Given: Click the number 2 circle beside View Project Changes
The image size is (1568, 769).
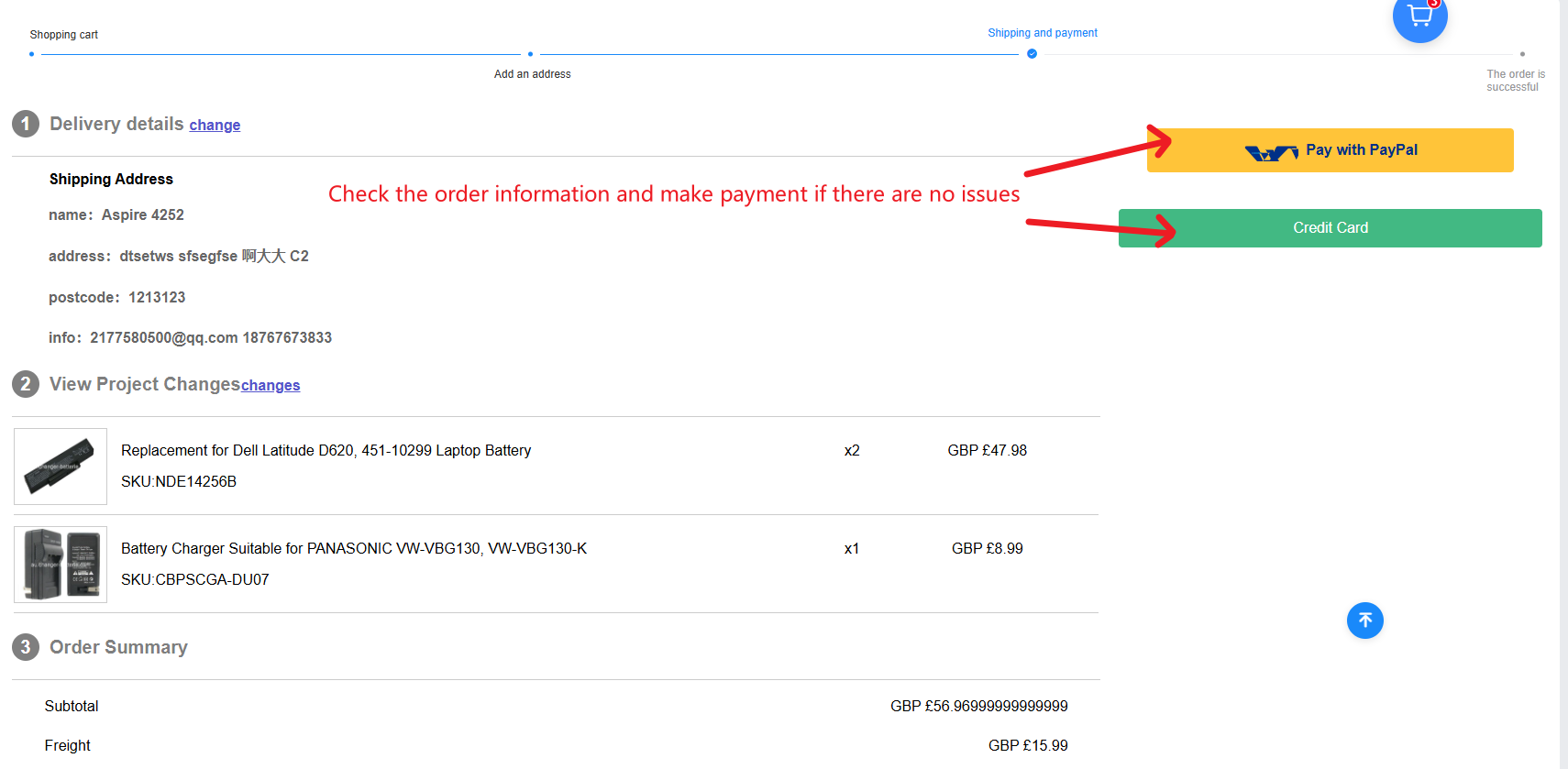Looking at the screenshot, I should point(26,384).
